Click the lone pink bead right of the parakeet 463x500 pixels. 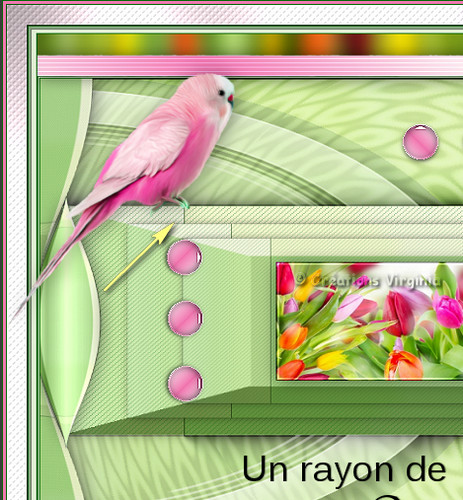pos(420,142)
